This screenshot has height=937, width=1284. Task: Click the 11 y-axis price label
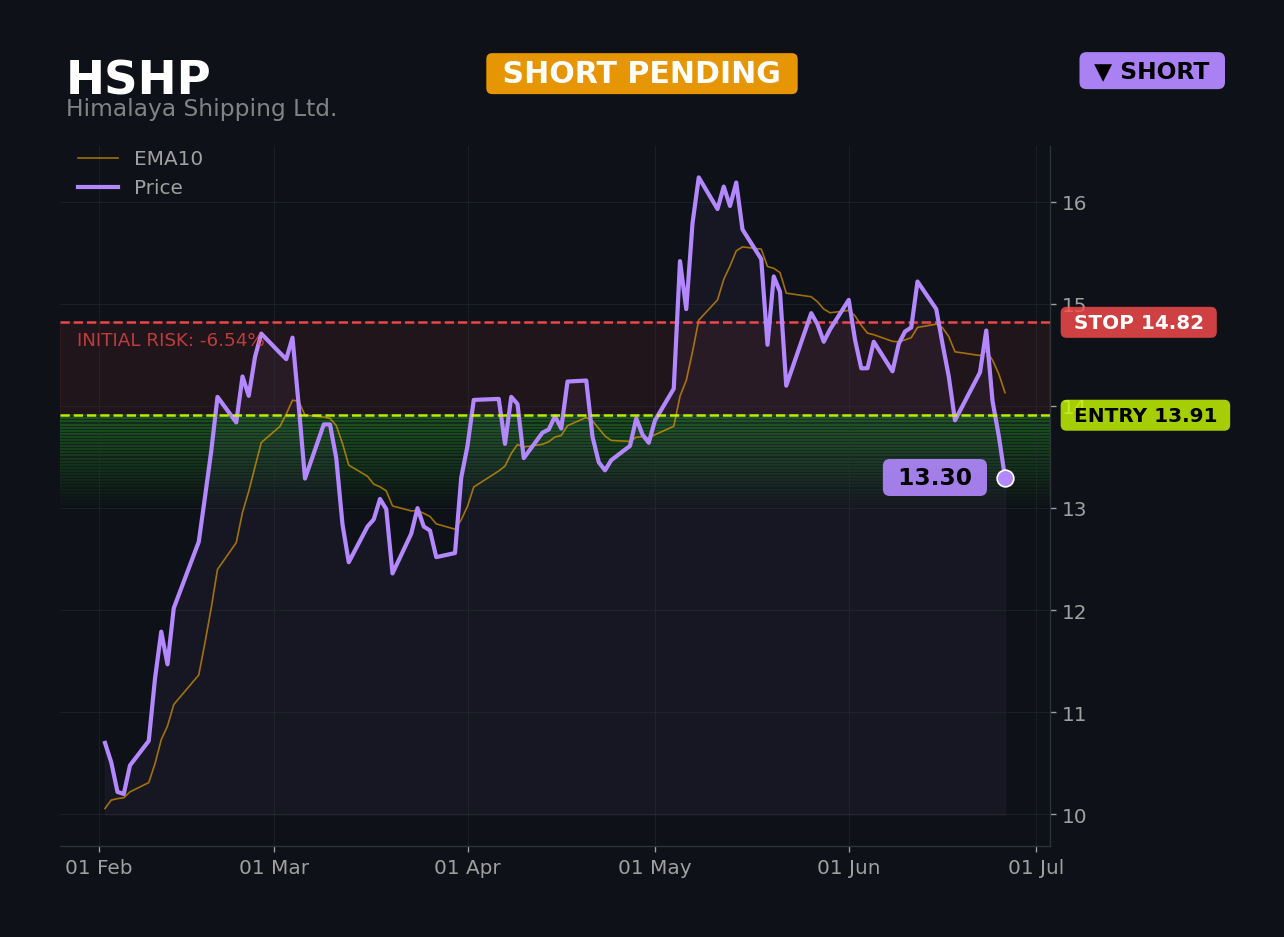[x=1074, y=713]
